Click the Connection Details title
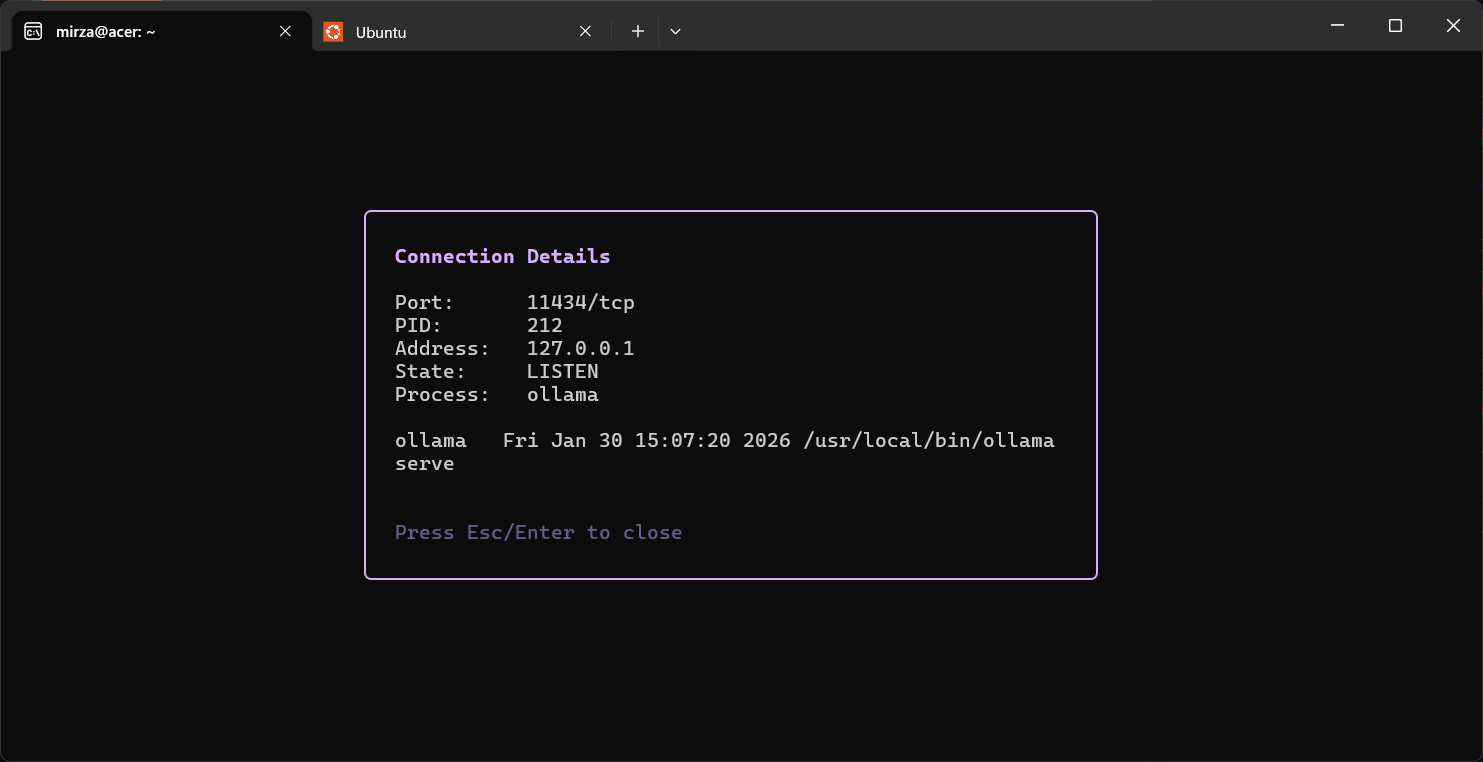Image resolution: width=1483 pixels, height=762 pixels. 502,256
